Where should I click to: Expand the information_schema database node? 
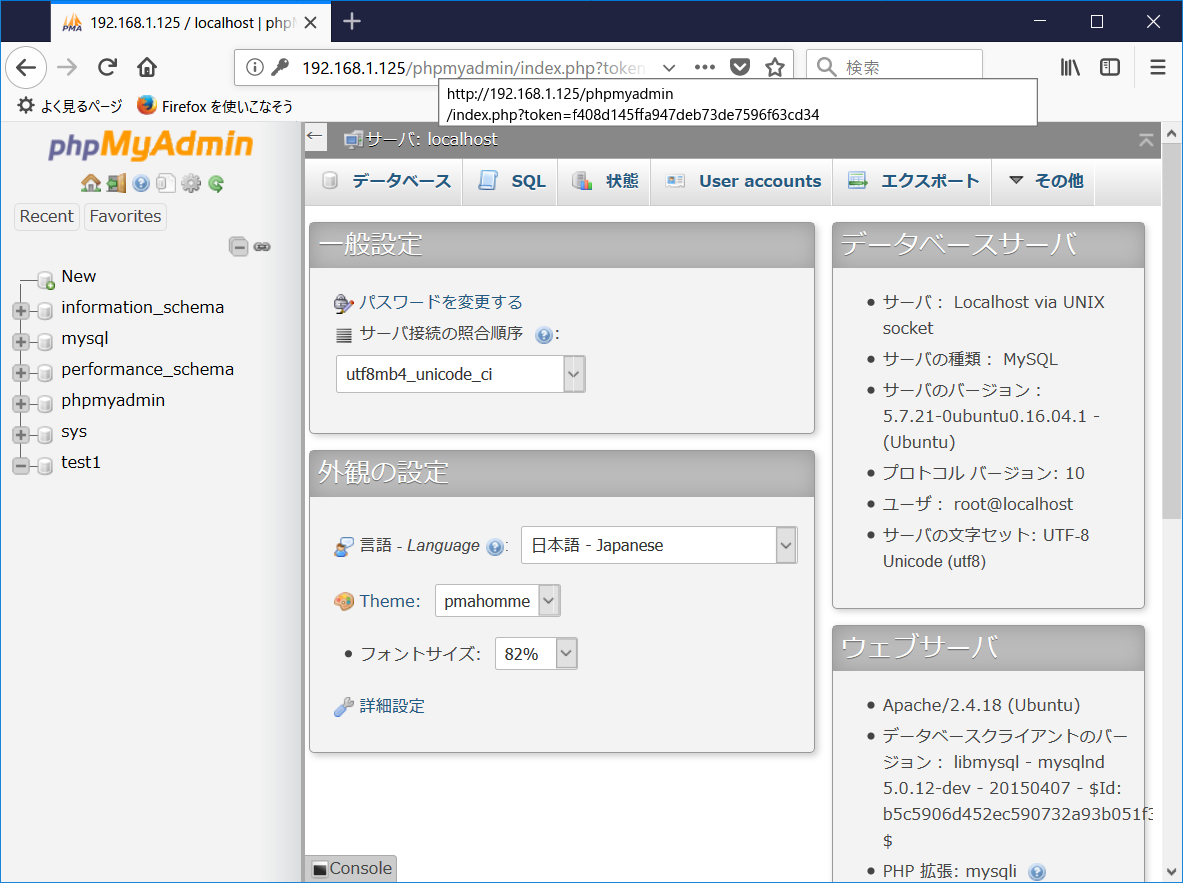[x=21, y=310]
